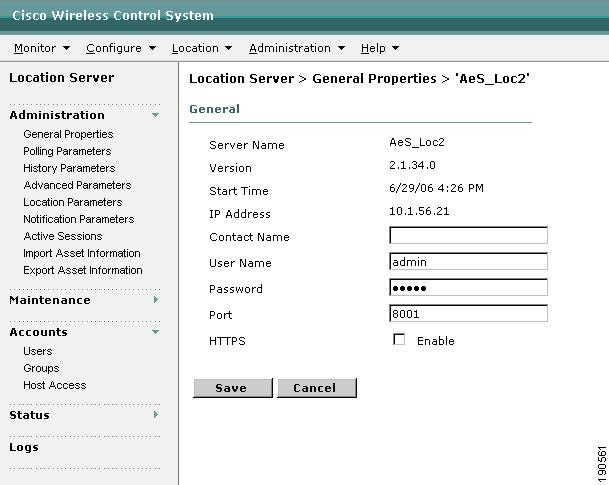
Task: Open Location Parameters
Action: (x=73, y=202)
